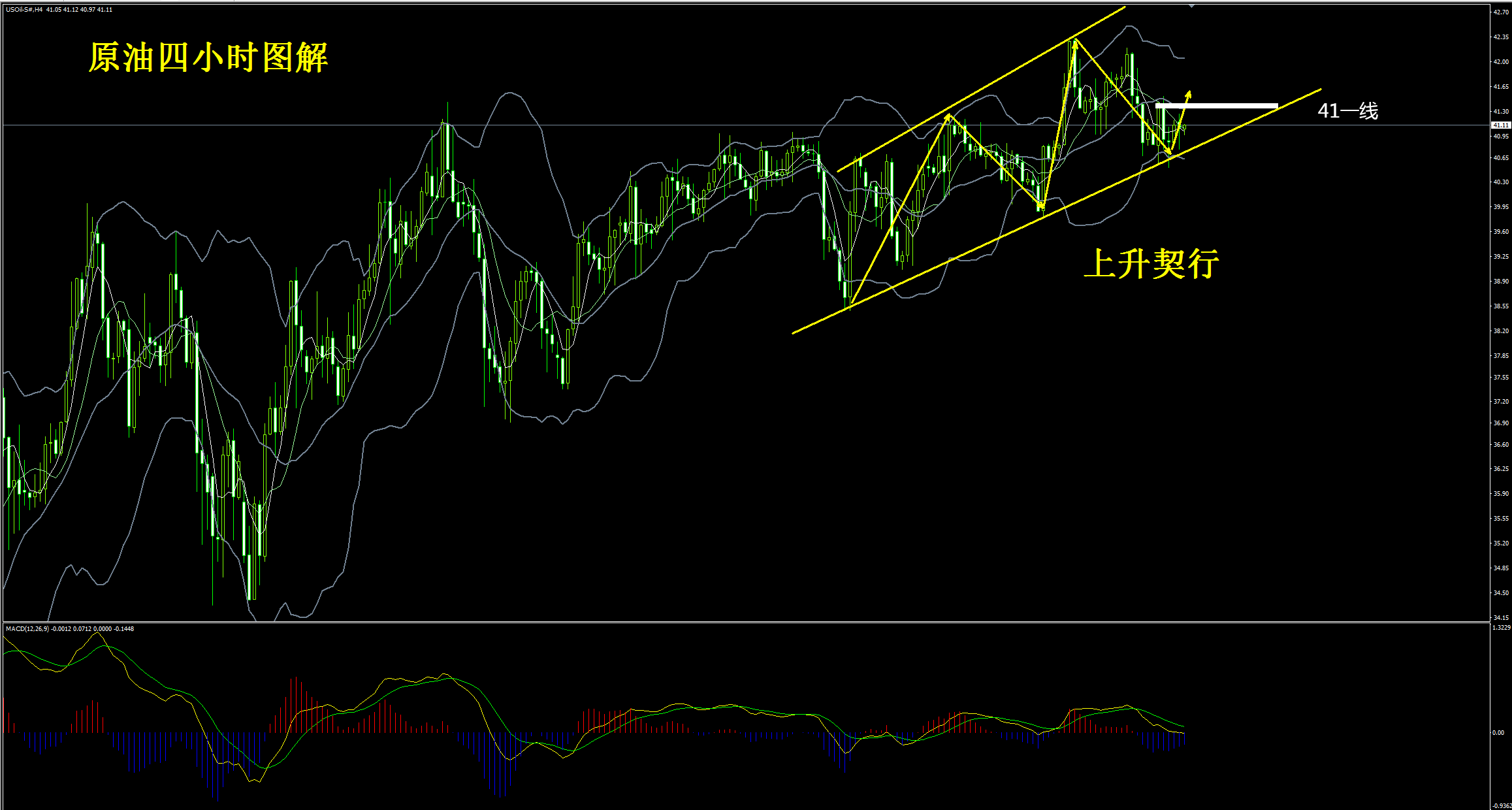Click the MACD 1.3229 scale label

pyautogui.click(x=1501, y=628)
